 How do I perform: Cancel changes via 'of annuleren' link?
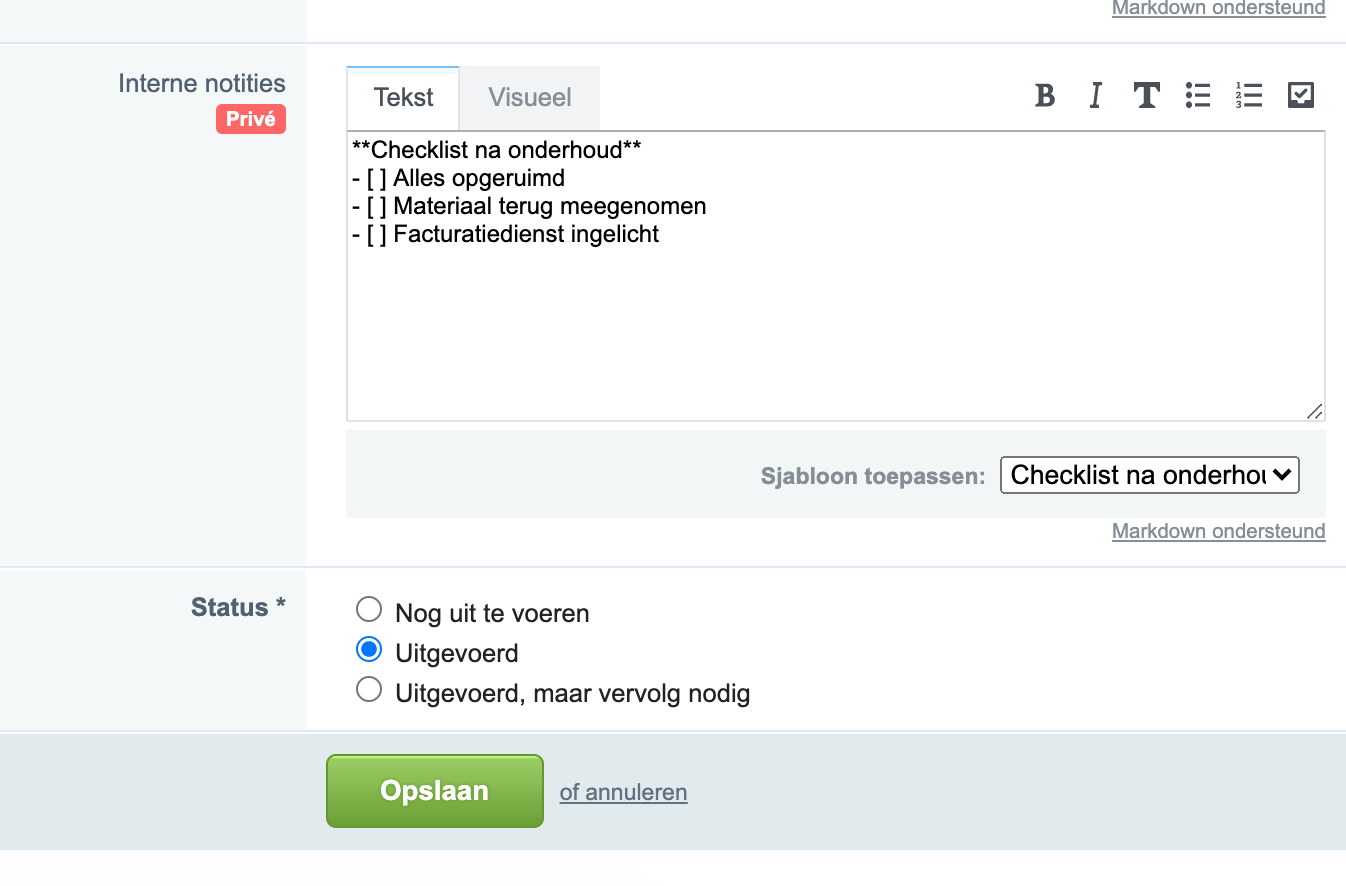click(623, 792)
